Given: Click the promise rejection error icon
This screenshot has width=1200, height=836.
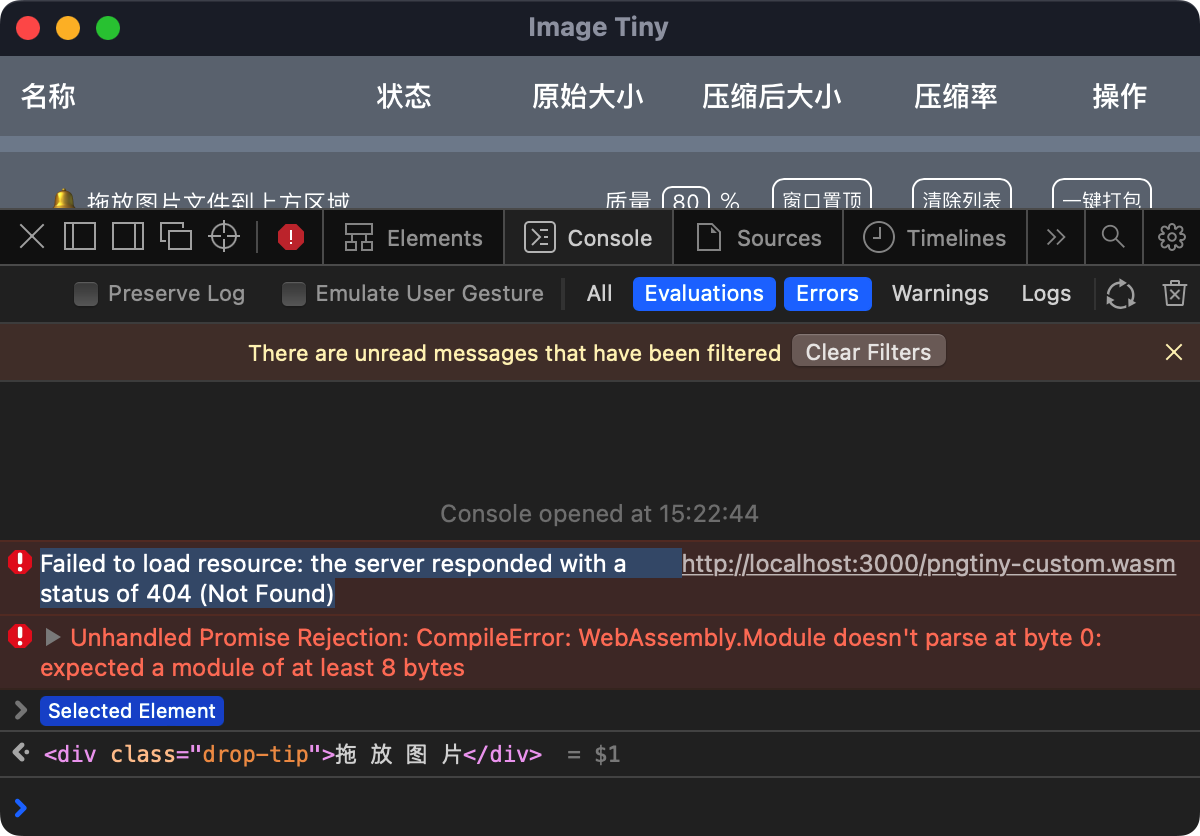Looking at the screenshot, I should 20,637.
